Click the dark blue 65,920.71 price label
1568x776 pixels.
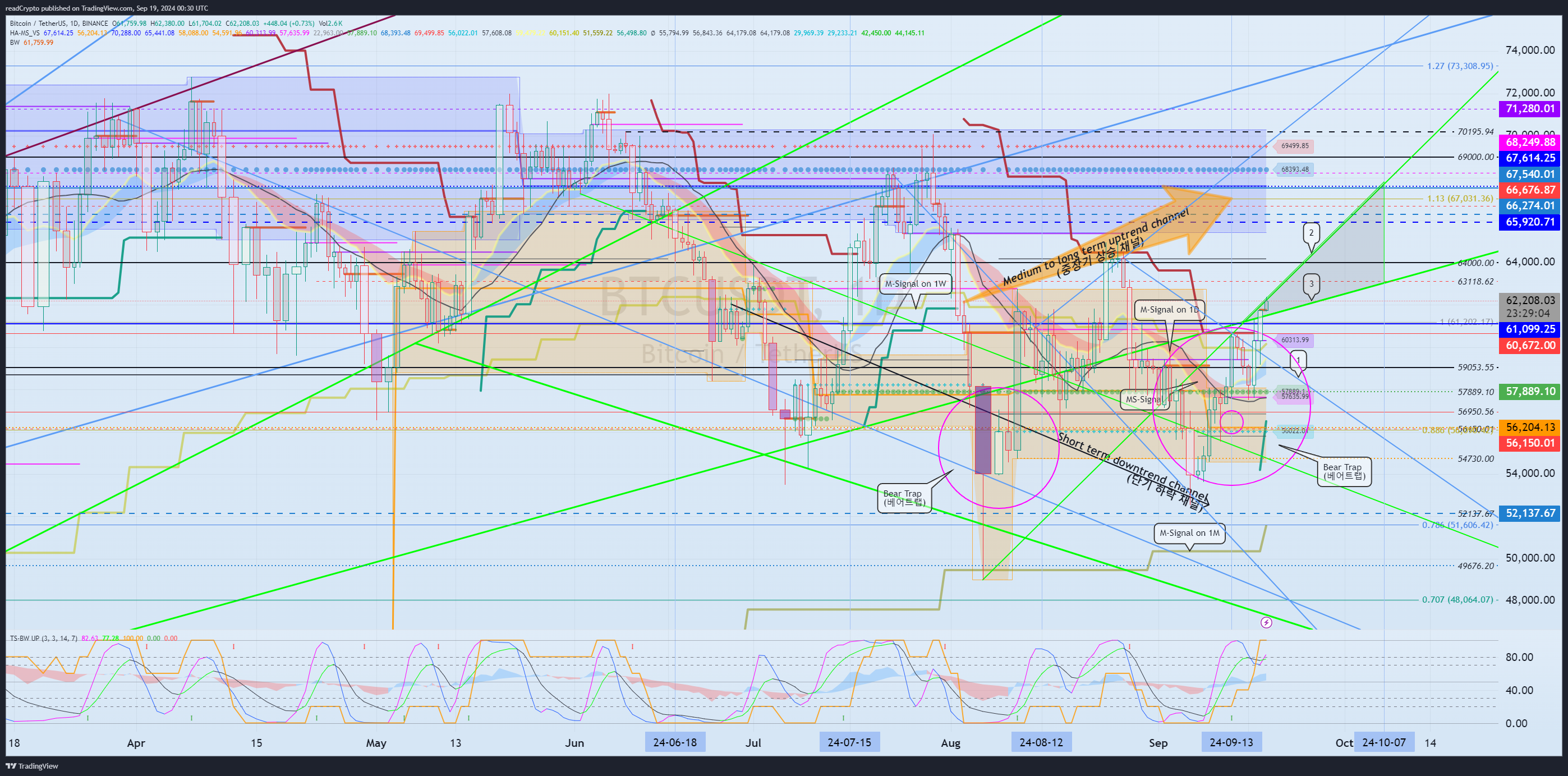pyautogui.click(x=1529, y=222)
